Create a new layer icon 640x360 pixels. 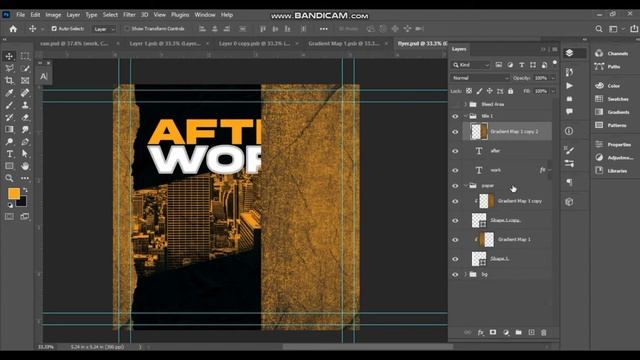[531, 333]
